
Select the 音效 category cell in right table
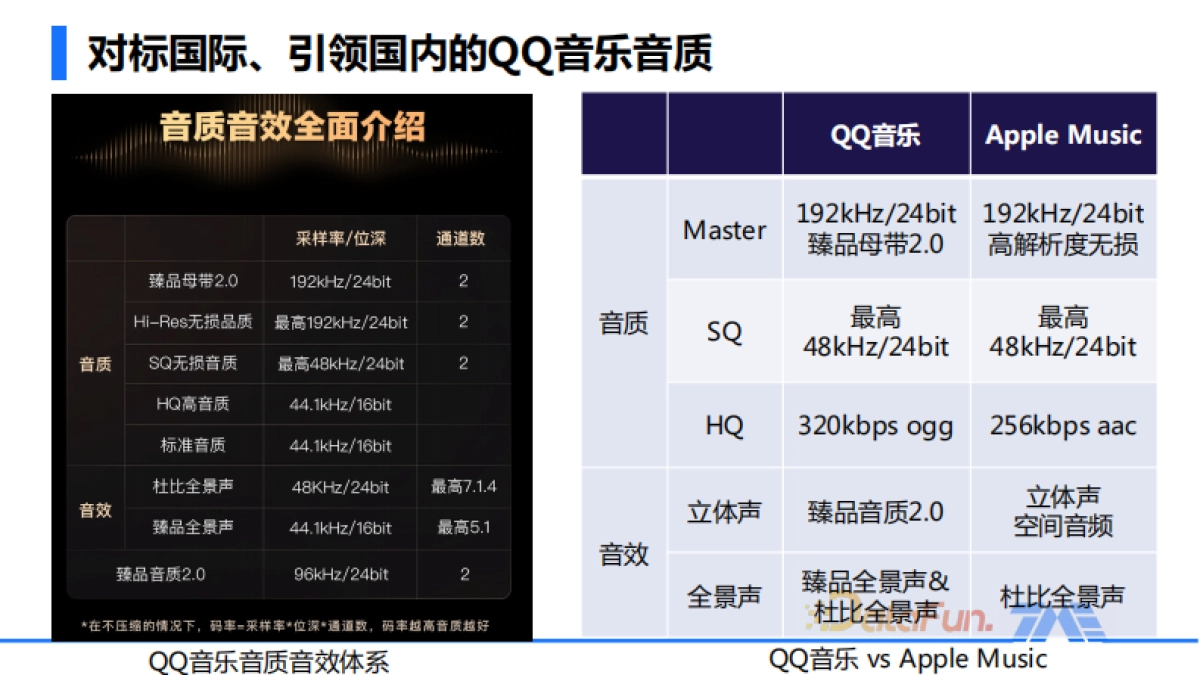point(624,553)
